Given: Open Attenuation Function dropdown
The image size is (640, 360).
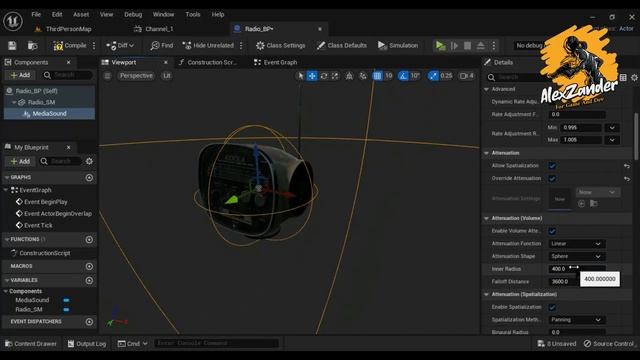Looking at the screenshot, I should pos(576,244).
